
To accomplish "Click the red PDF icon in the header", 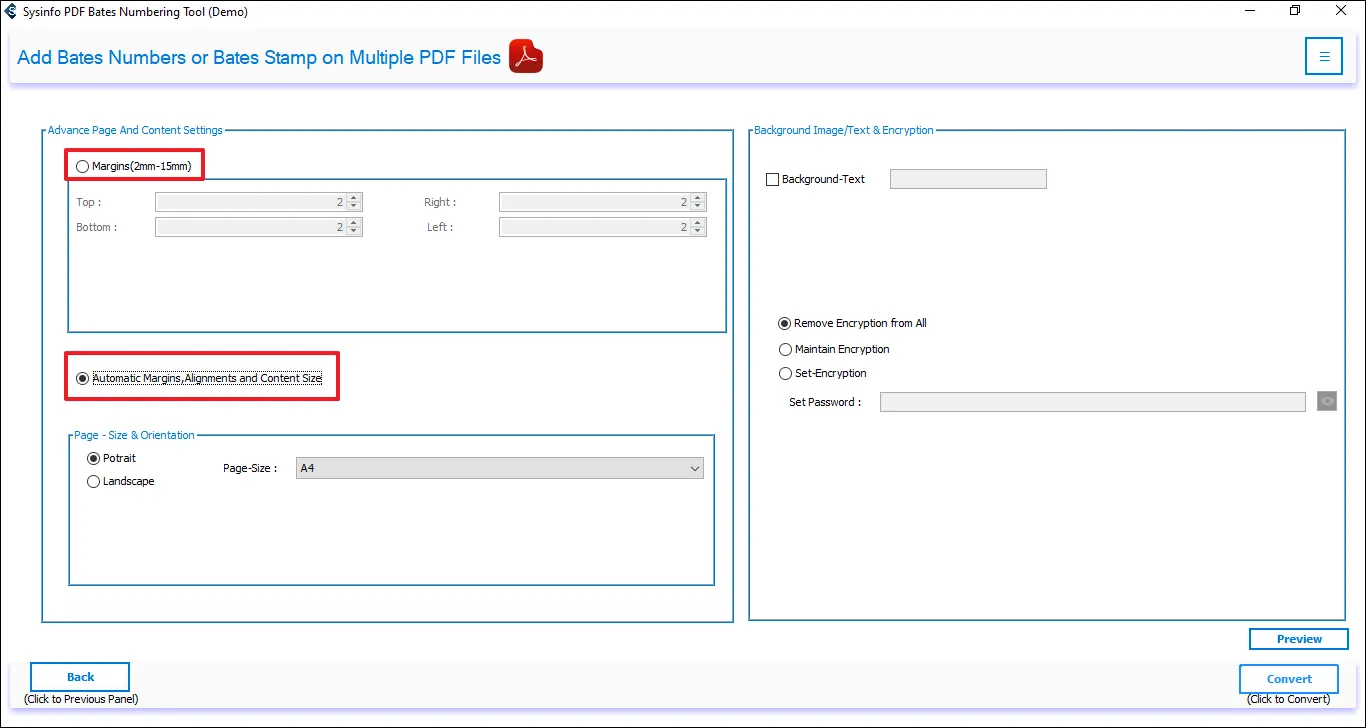I will 526,57.
